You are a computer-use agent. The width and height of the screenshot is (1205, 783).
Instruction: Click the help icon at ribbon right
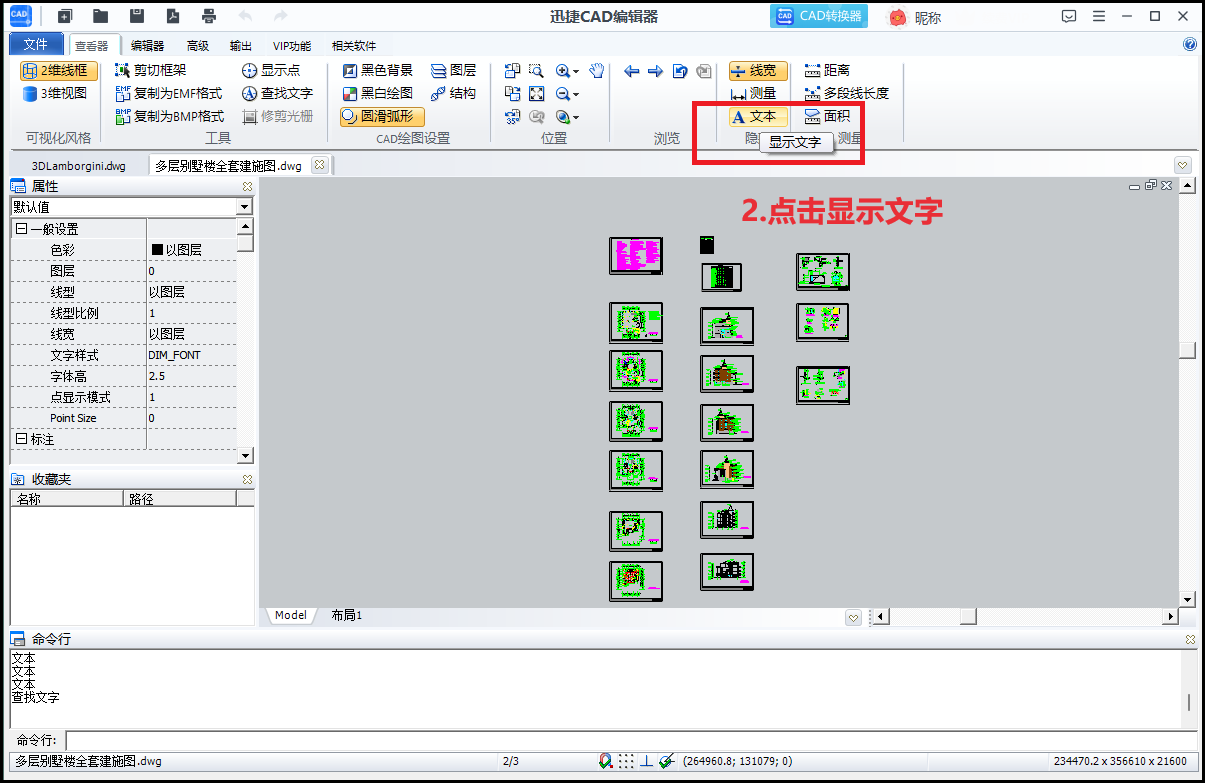click(1190, 44)
